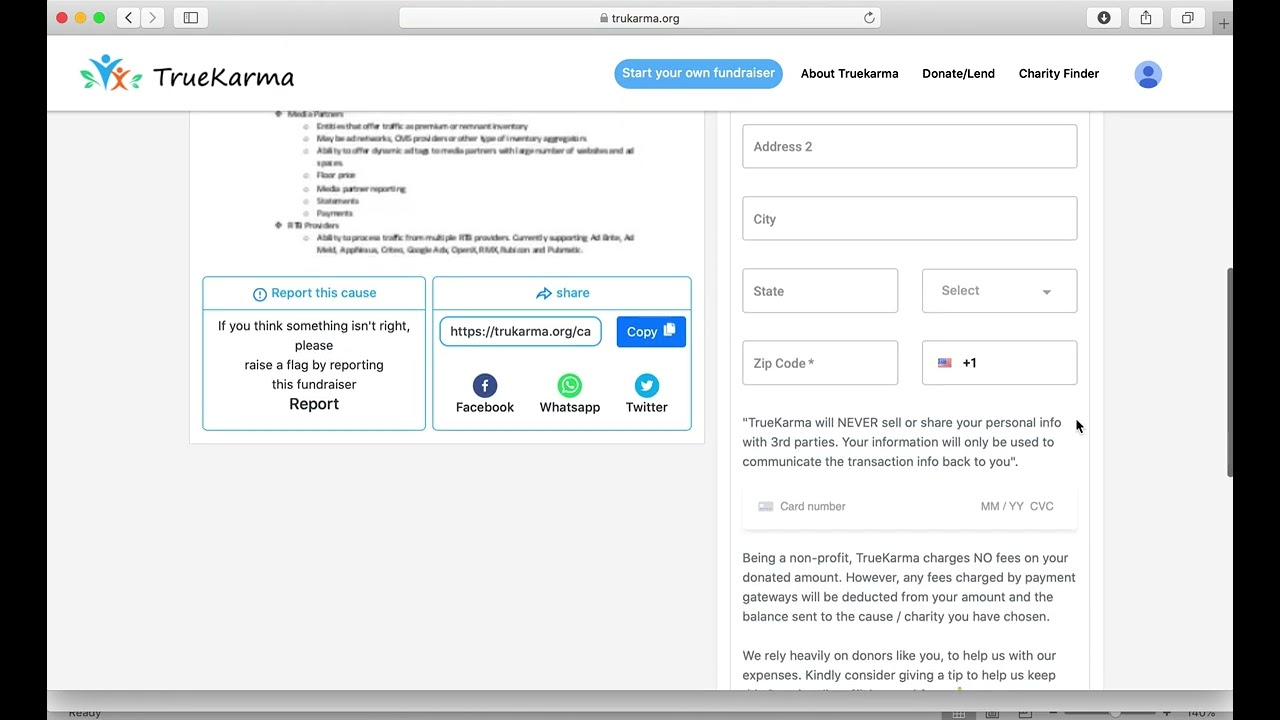The height and width of the screenshot is (720, 1280).
Task: Open Start your own fundraiser
Action: 698,73
